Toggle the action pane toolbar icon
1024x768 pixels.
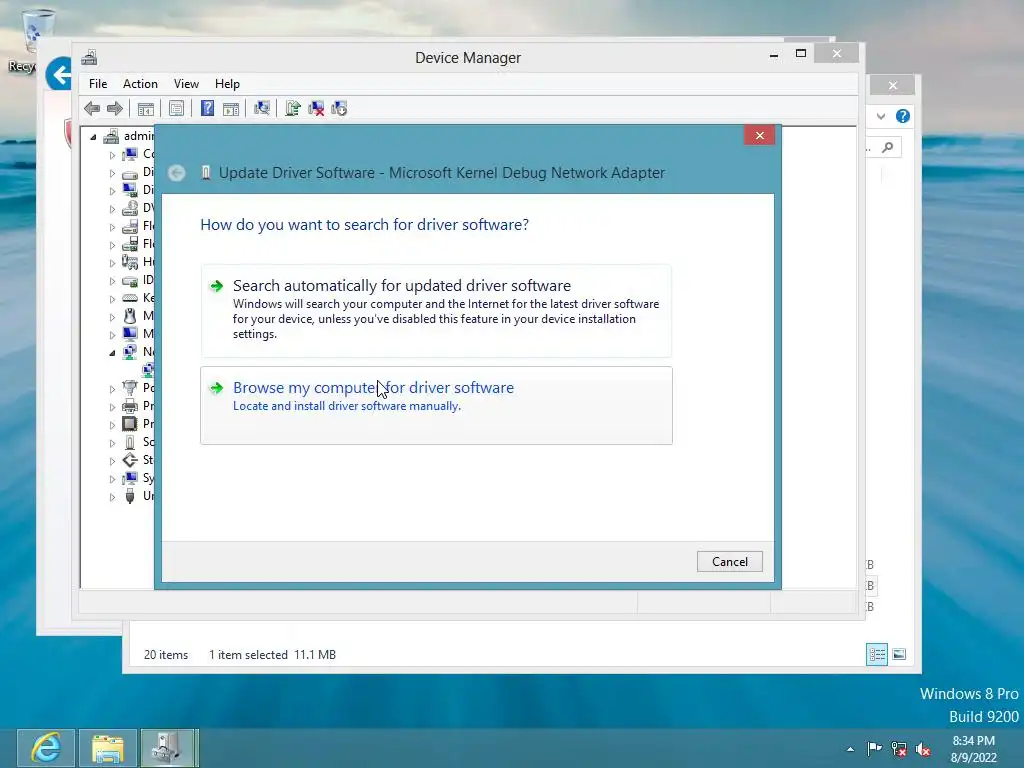(231, 108)
